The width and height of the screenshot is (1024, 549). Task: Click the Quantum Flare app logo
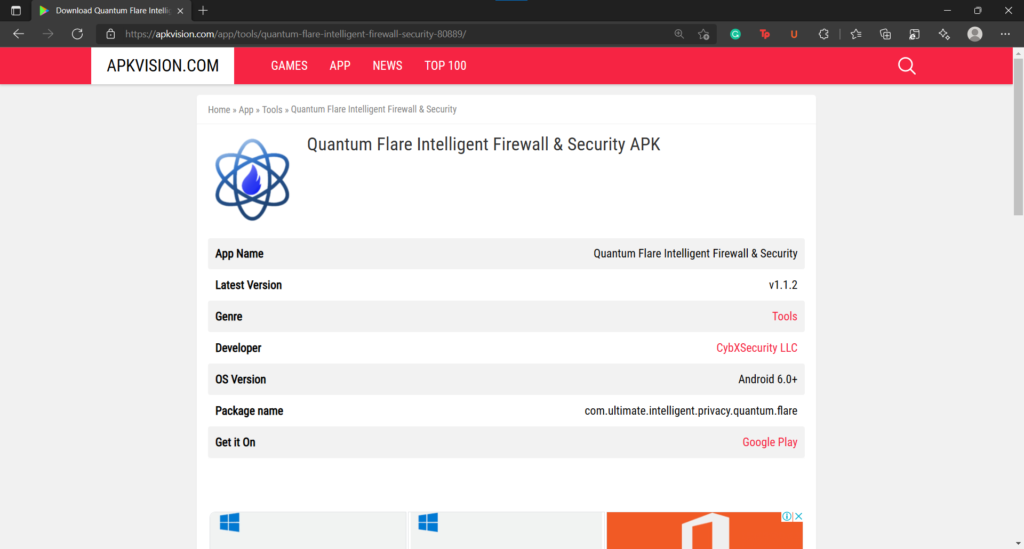[252, 179]
